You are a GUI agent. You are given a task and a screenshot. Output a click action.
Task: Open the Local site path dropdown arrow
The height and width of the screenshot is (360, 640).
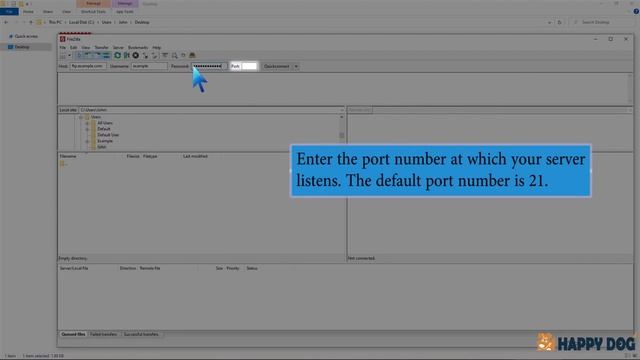(x=342, y=110)
